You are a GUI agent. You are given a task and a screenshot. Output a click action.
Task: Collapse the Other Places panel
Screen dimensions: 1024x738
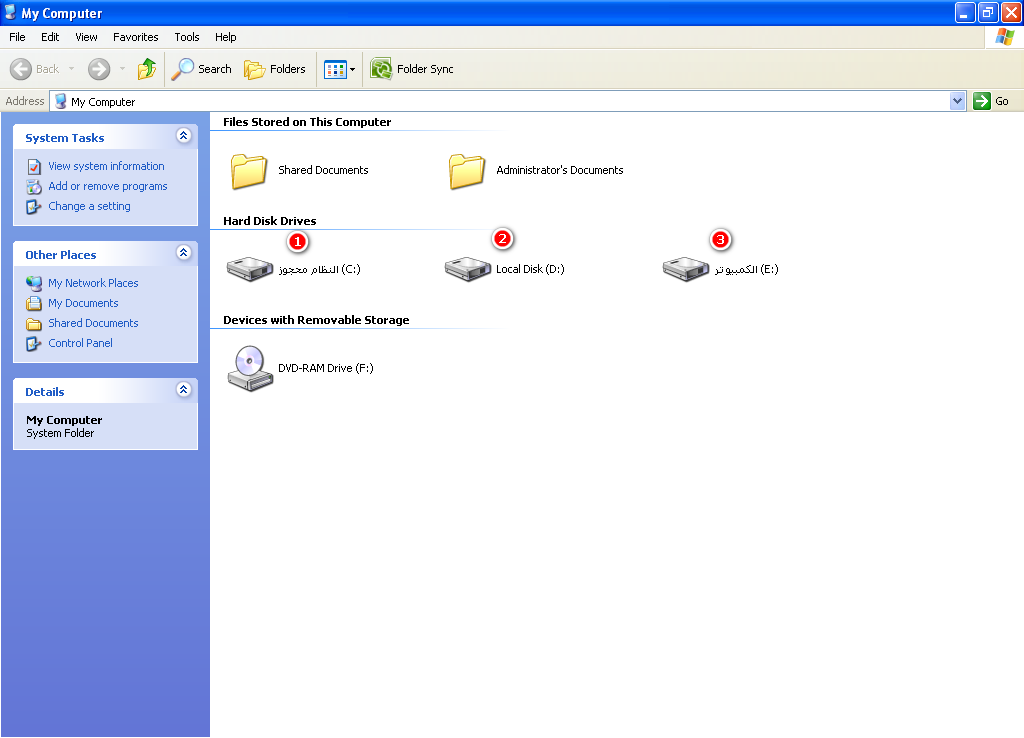[x=184, y=252]
